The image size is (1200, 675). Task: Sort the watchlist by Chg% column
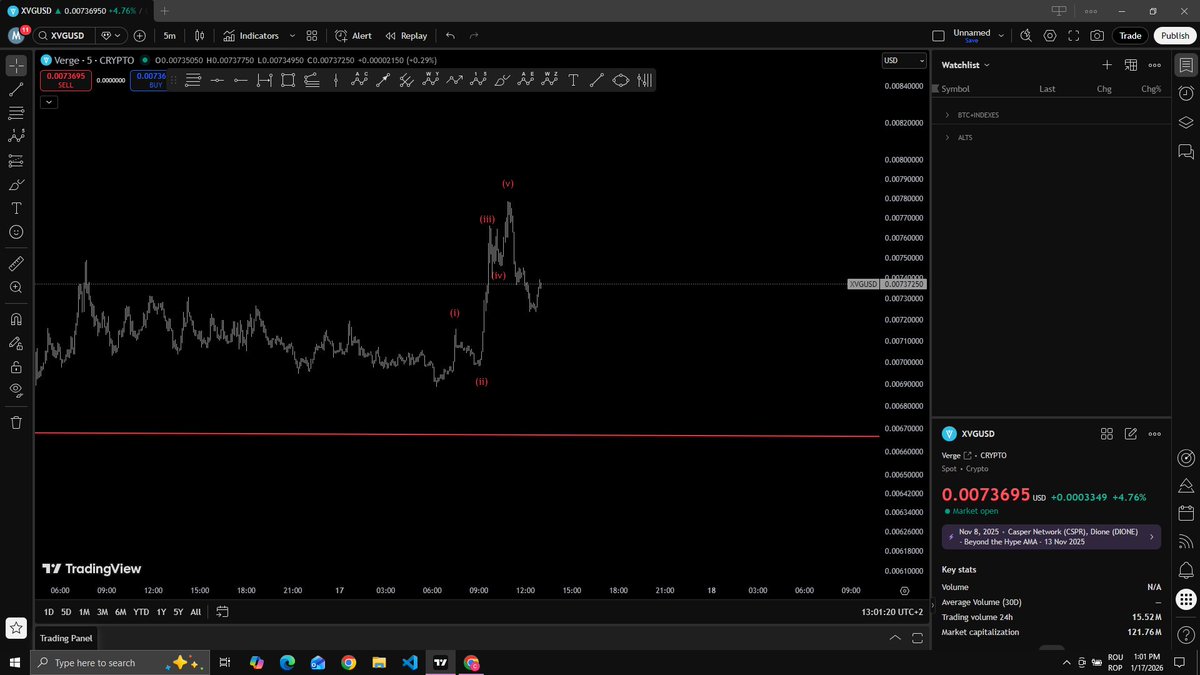(x=1151, y=89)
